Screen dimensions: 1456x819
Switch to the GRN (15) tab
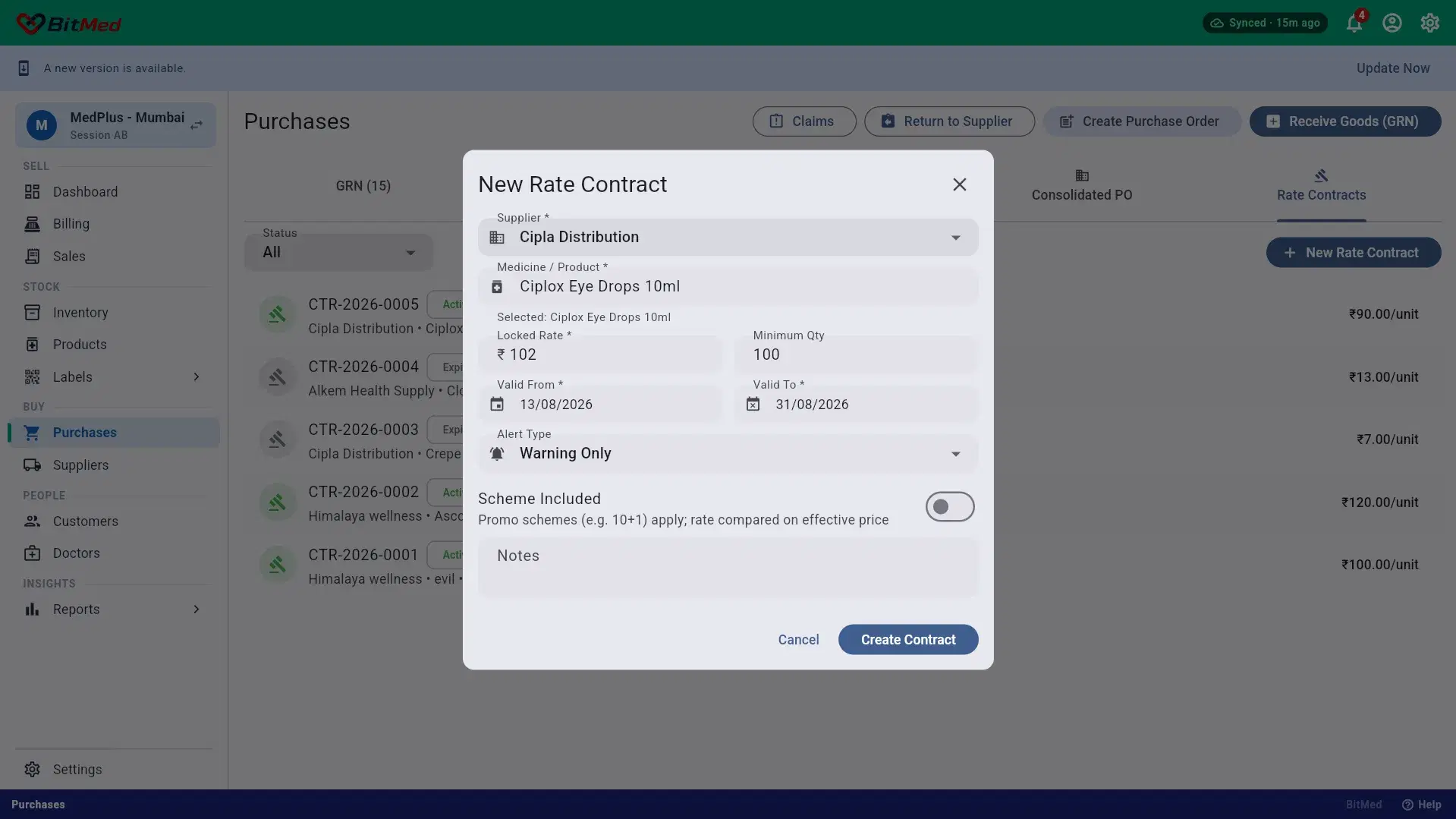363,186
